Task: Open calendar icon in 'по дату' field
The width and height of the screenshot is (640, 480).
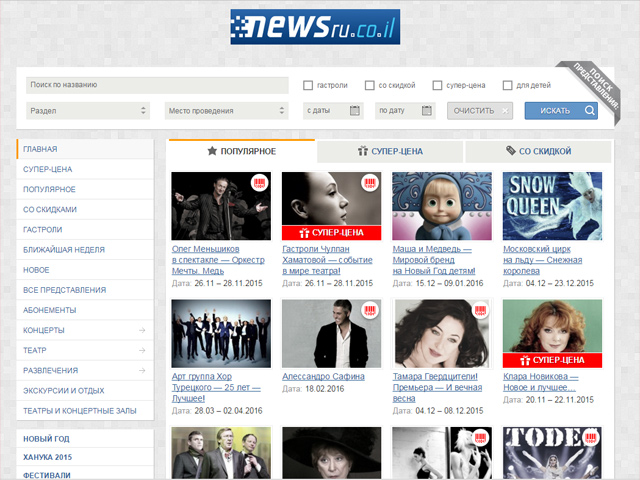Action: pos(427,111)
